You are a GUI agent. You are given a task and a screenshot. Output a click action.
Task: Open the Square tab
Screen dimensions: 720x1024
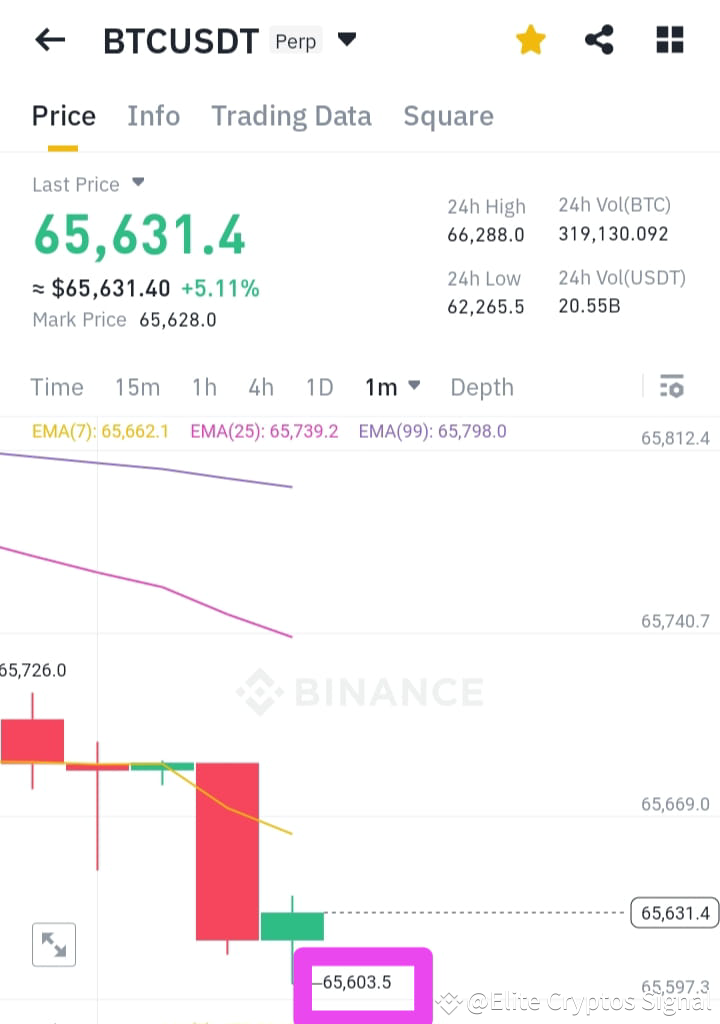448,116
